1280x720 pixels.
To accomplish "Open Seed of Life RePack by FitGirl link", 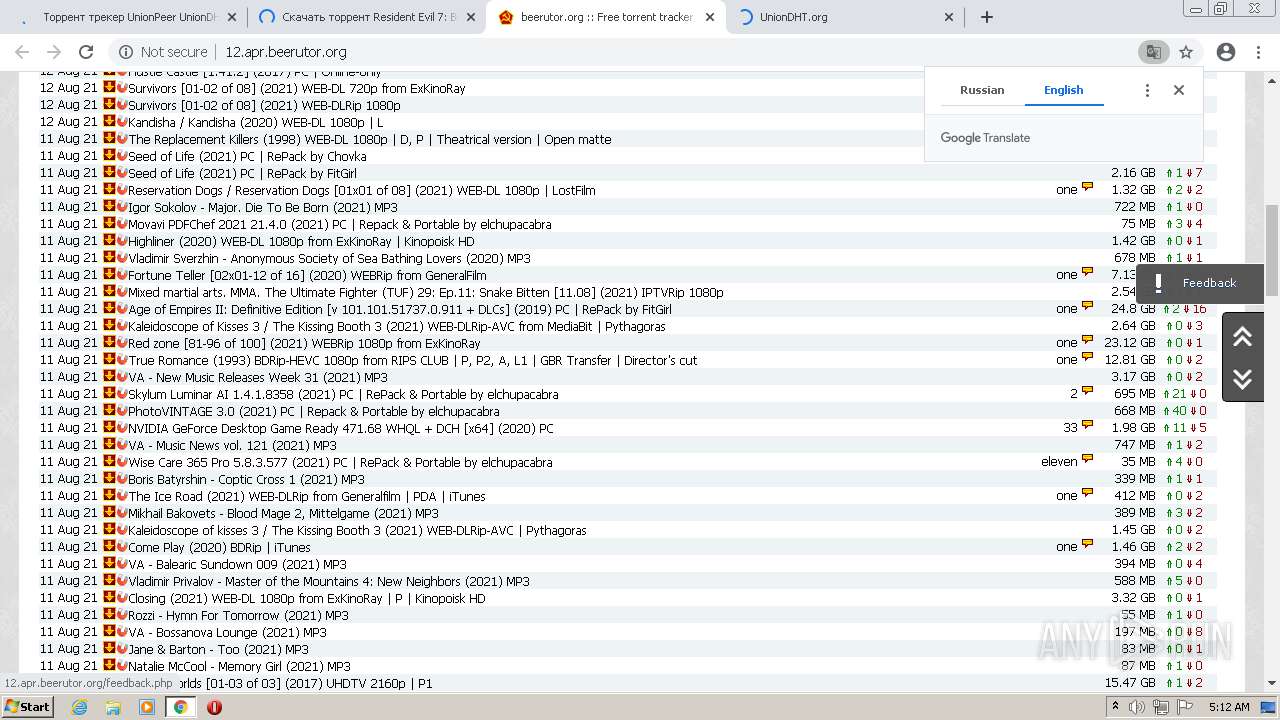I will (242, 173).
